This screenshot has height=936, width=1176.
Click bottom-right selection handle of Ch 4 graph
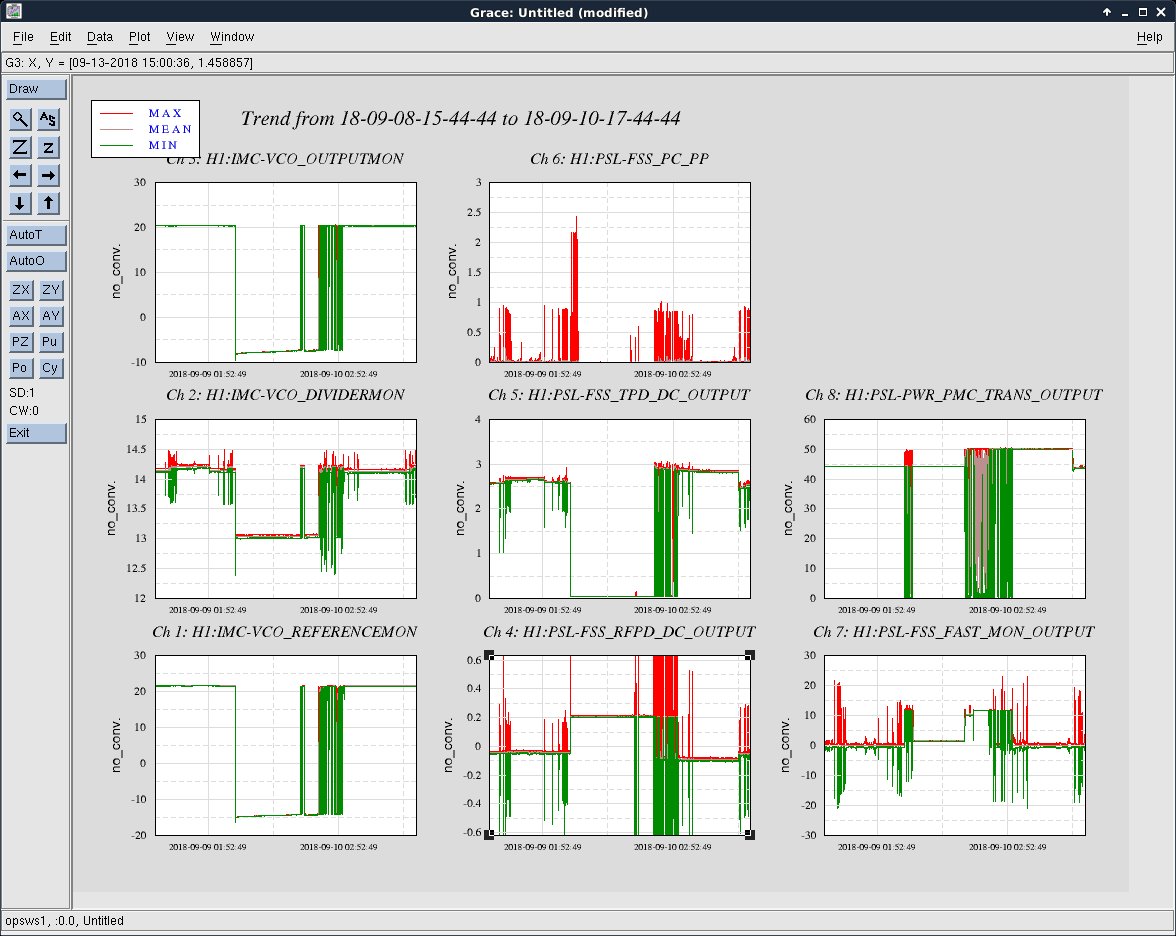[x=750, y=835]
